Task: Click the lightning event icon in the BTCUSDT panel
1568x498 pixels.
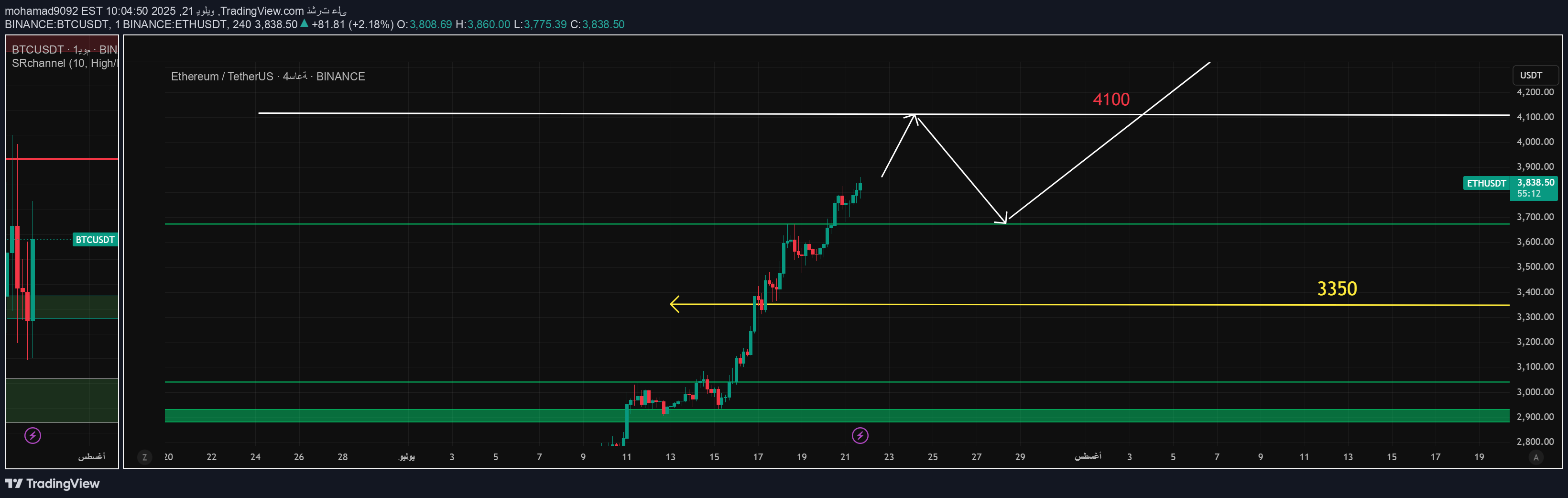Action: tap(33, 435)
